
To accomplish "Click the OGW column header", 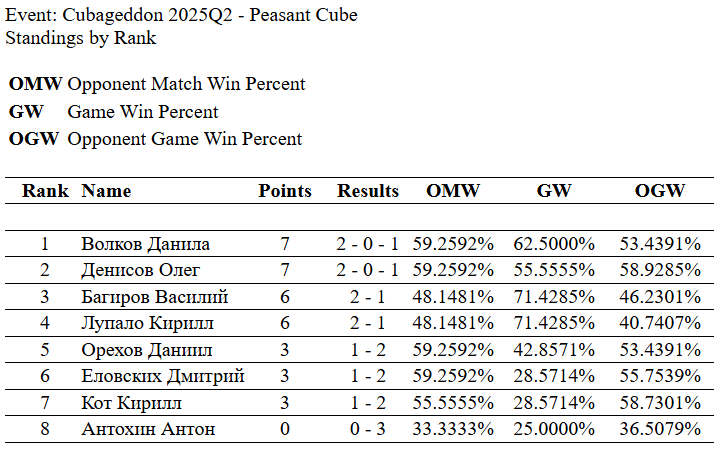I will [660, 191].
